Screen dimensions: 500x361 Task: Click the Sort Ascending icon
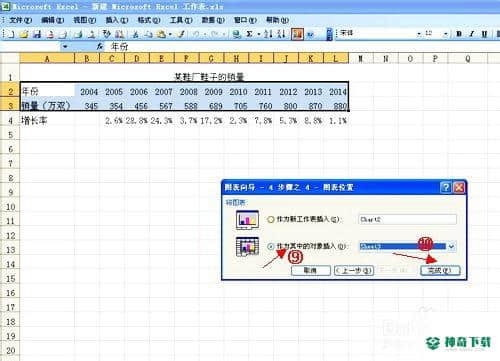[x=268, y=34]
